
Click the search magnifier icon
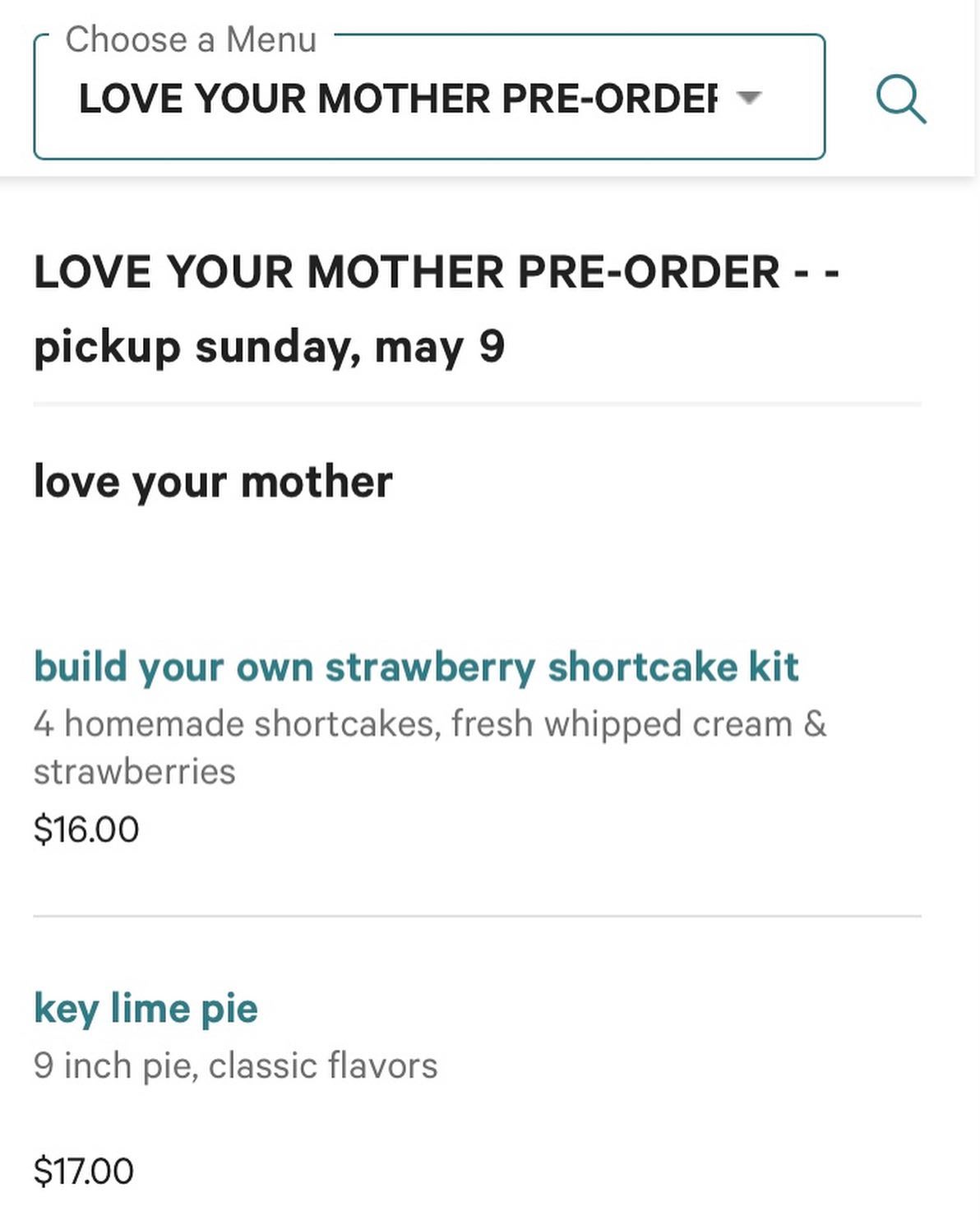pos(901,99)
